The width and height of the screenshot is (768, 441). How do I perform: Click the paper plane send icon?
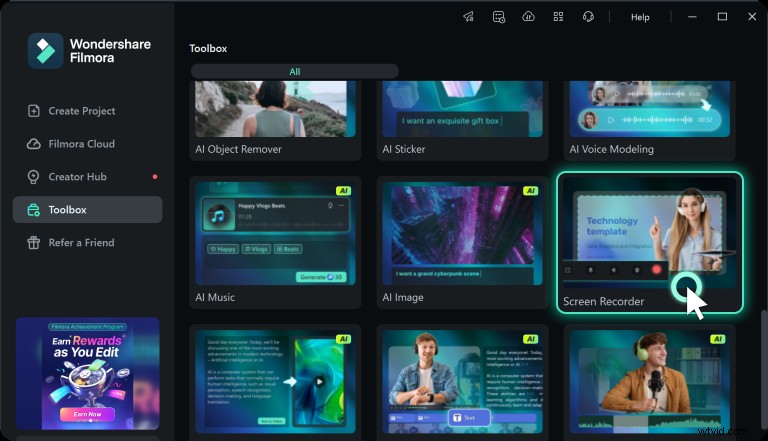[468, 17]
